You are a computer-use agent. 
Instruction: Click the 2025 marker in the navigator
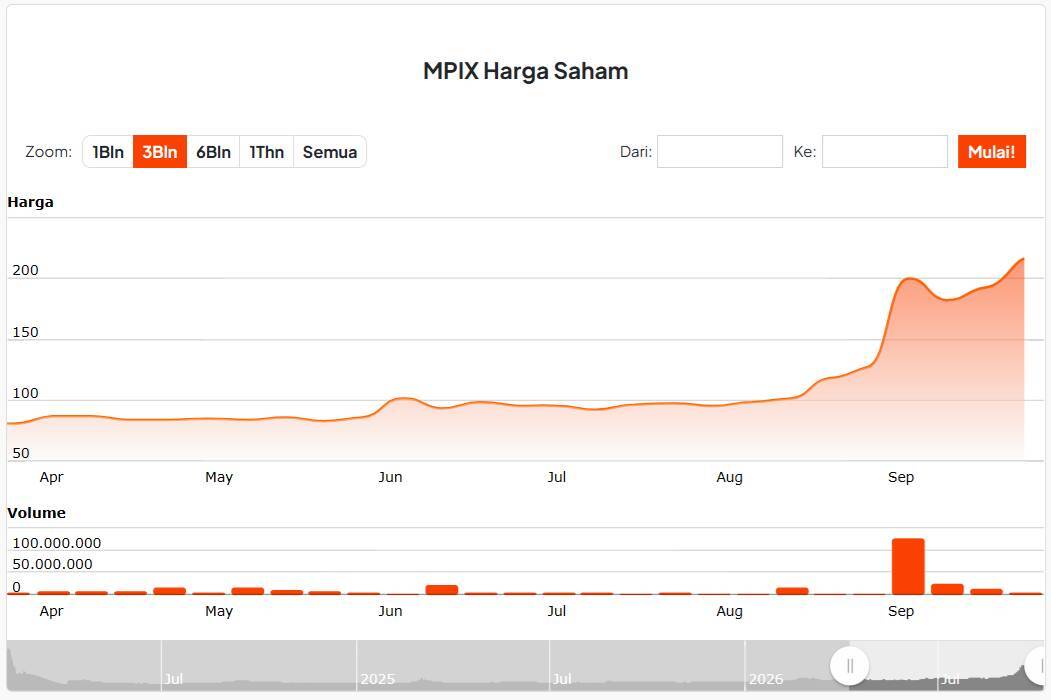coord(377,679)
